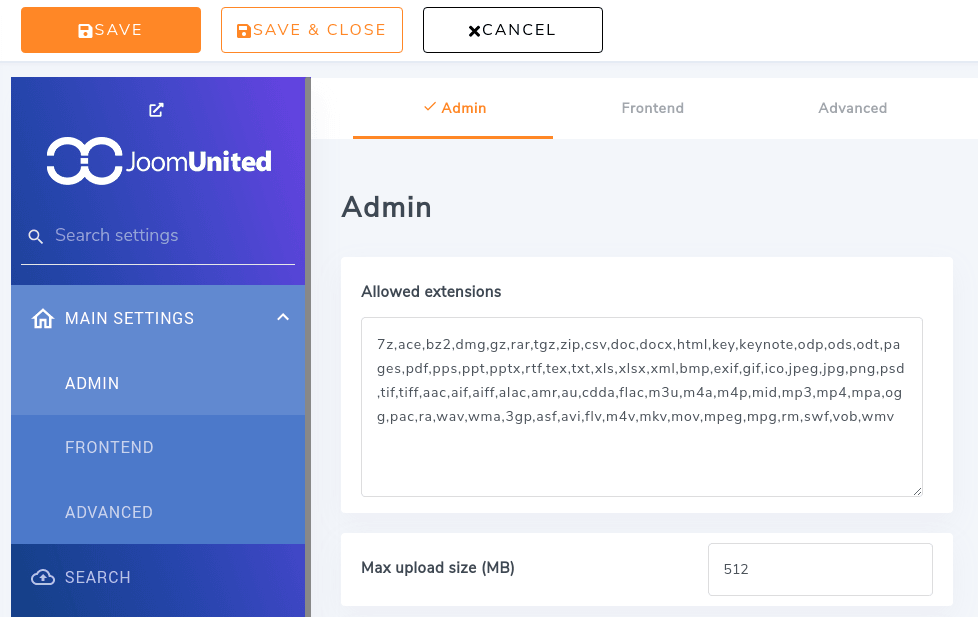Collapse the Main Settings chevron
Viewport: 978px width, 617px height.
tap(283, 318)
